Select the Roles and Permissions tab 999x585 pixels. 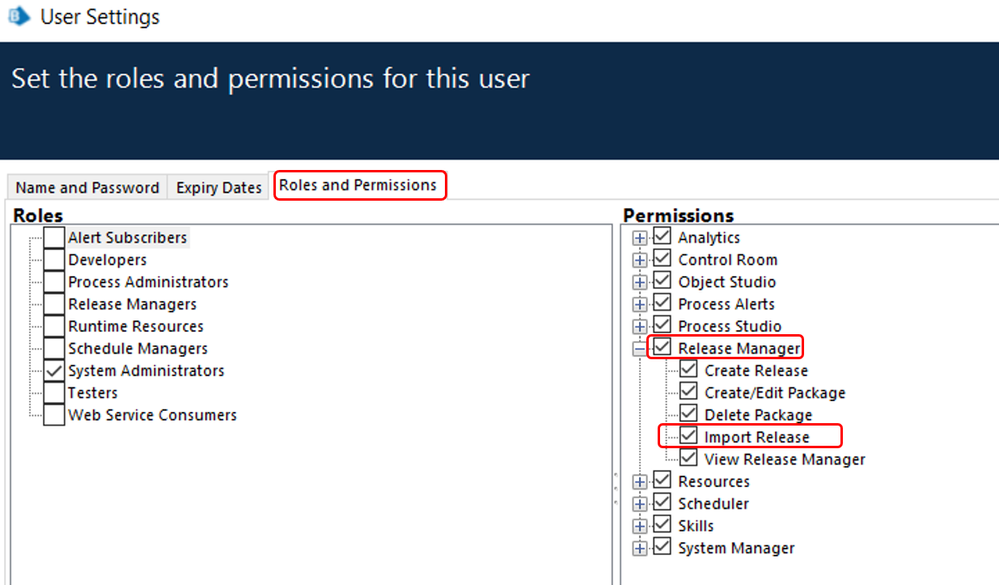tap(358, 185)
